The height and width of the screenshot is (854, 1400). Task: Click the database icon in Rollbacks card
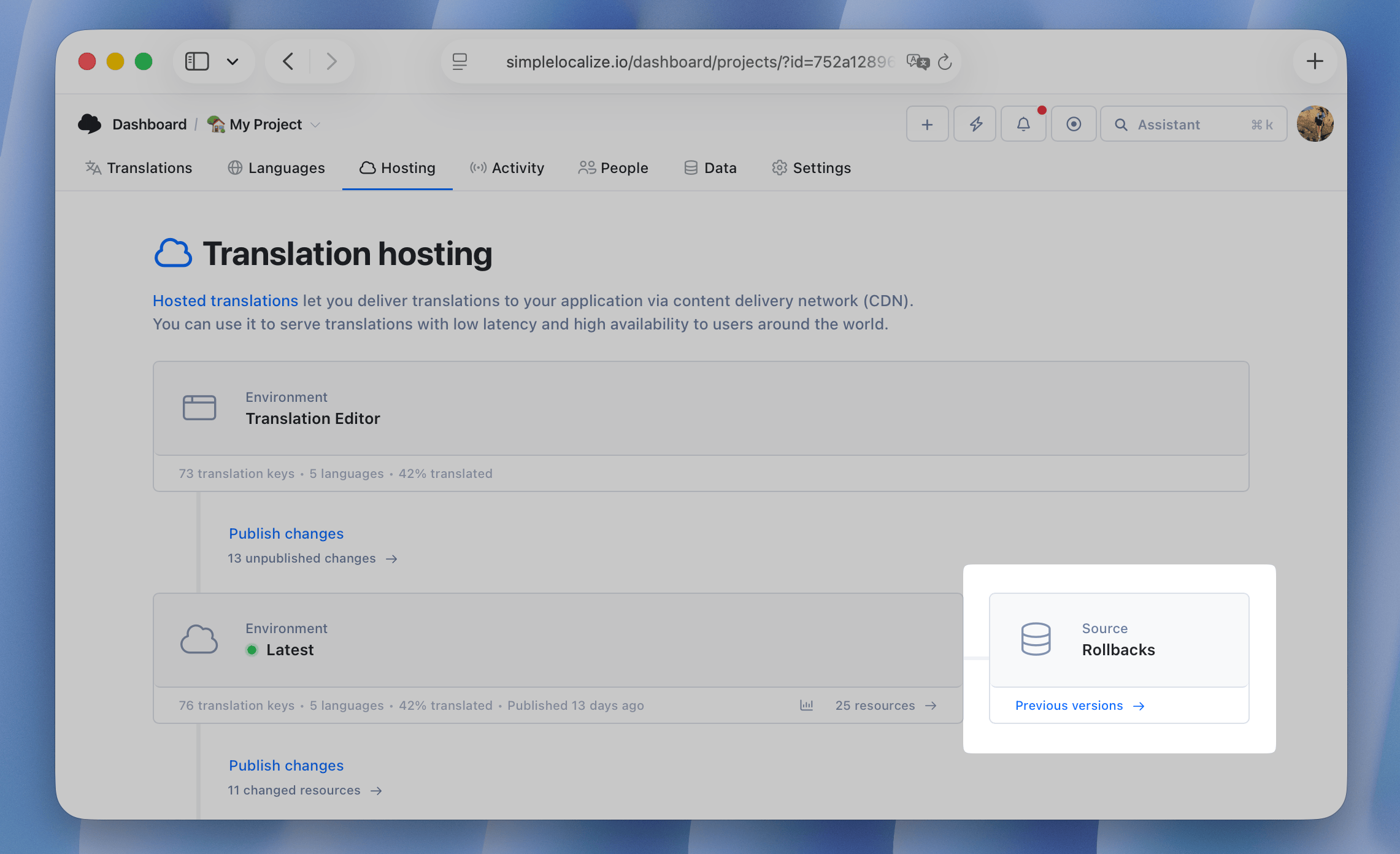(1036, 639)
